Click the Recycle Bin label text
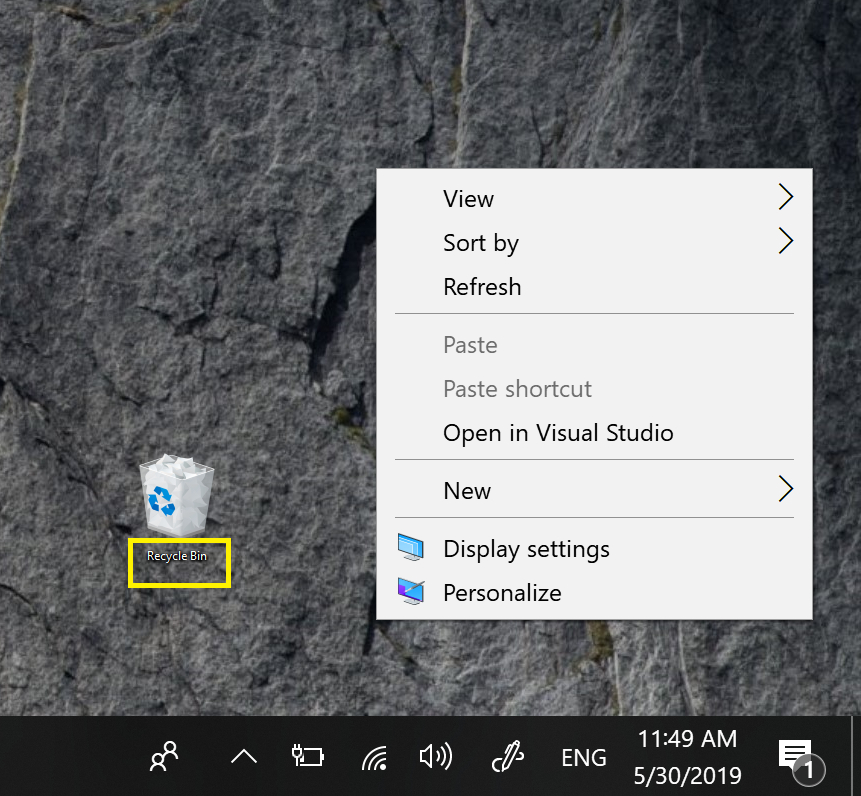The width and height of the screenshot is (861, 796). click(177, 556)
